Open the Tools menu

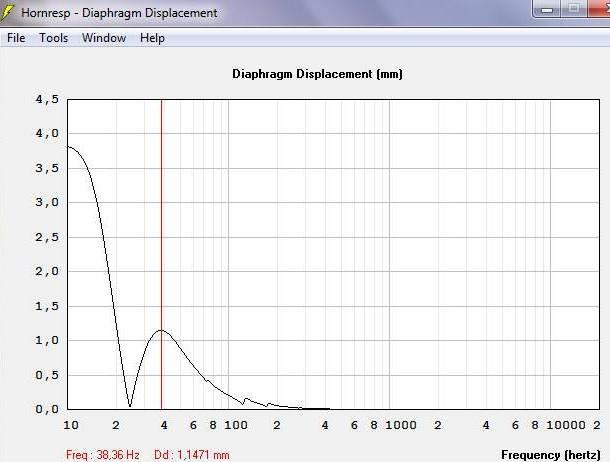coord(54,38)
